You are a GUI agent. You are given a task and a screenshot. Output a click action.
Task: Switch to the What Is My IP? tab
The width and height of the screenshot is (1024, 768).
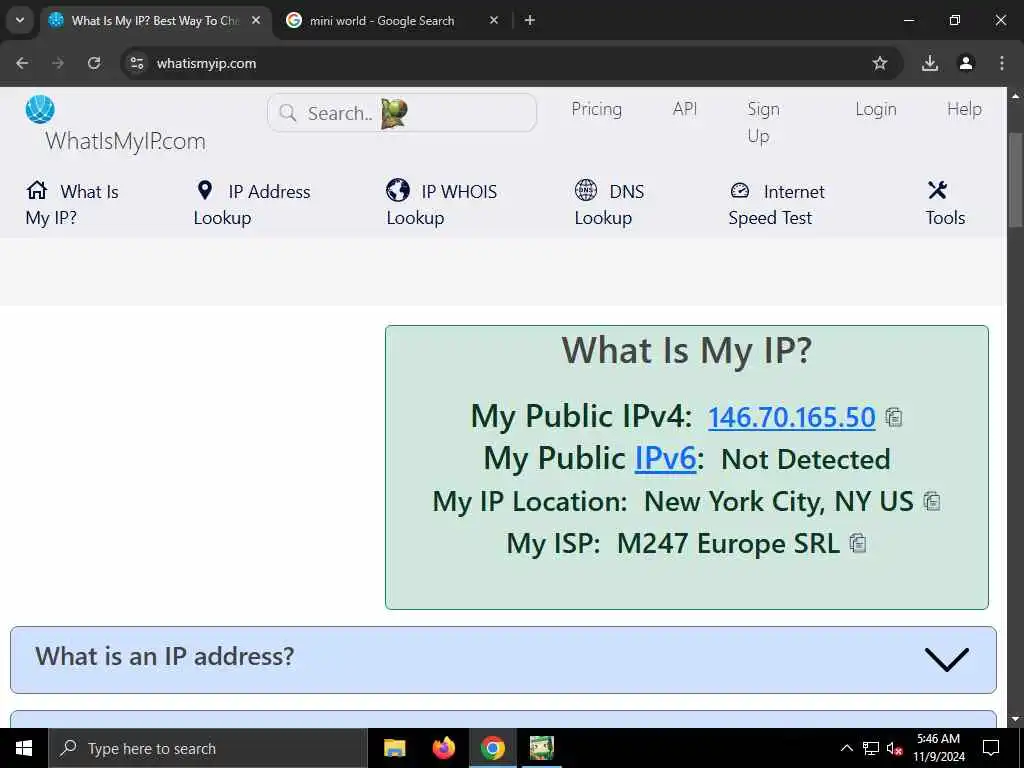coord(154,20)
